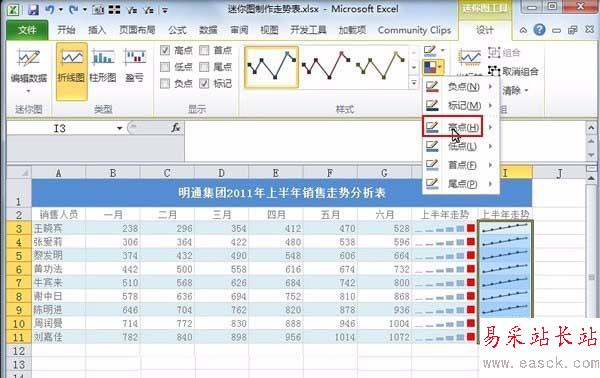Select column header J
Image resolution: width=600 pixels, height=378 pixels.
pyautogui.click(x=559, y=173)
